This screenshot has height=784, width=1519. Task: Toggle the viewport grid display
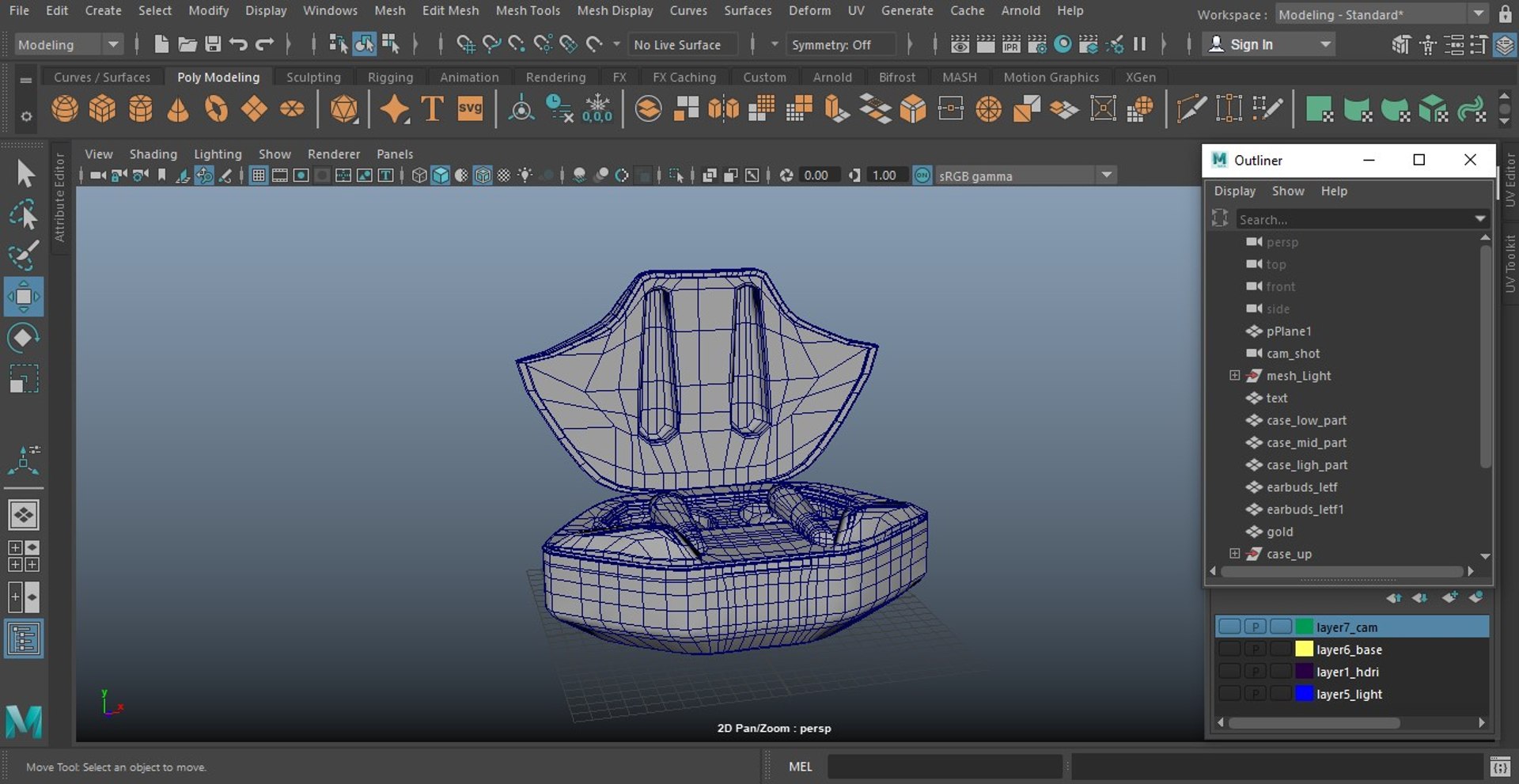[259, 175]
